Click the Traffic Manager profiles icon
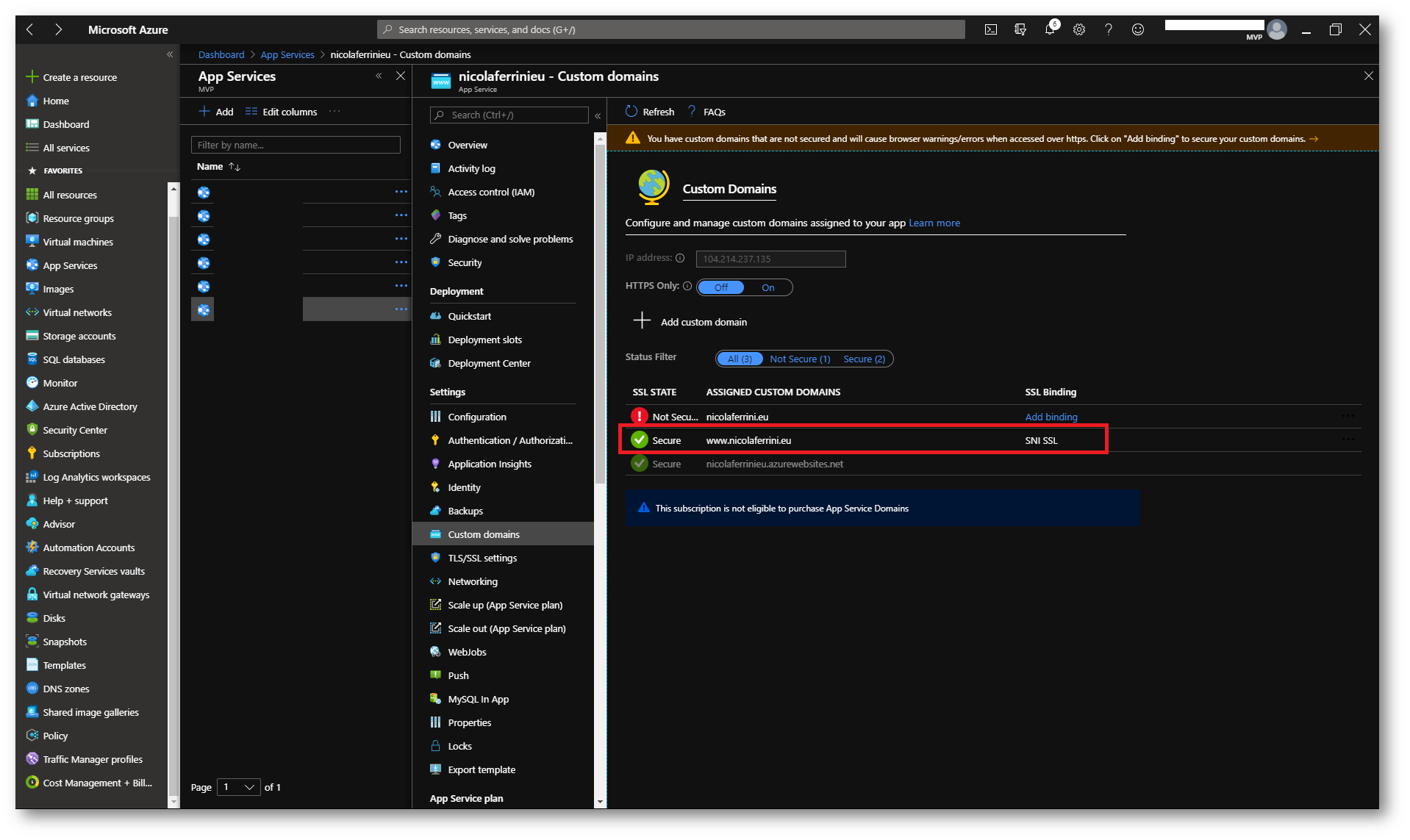This screenshot has height=840, width=1410. coord(32,759)
